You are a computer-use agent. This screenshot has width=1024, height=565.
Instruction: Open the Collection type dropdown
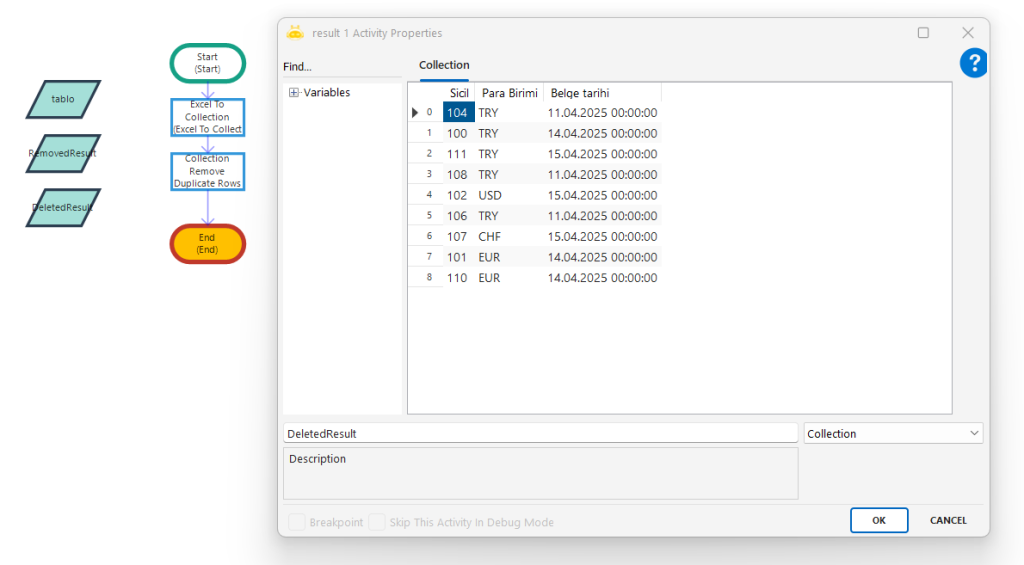point(893,434)
